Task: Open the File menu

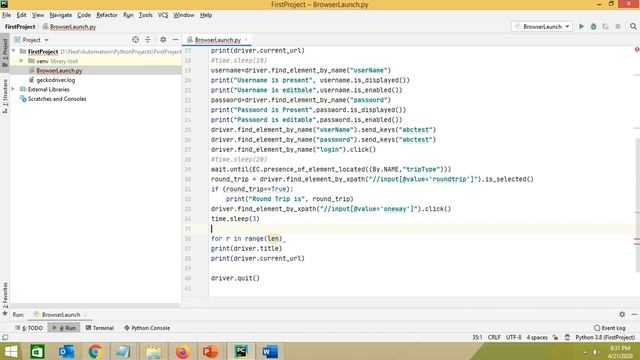Action: (7, 15)
